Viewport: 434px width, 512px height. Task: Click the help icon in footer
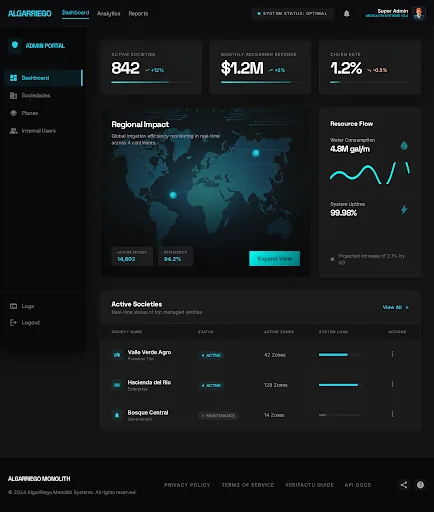[420, 485]
